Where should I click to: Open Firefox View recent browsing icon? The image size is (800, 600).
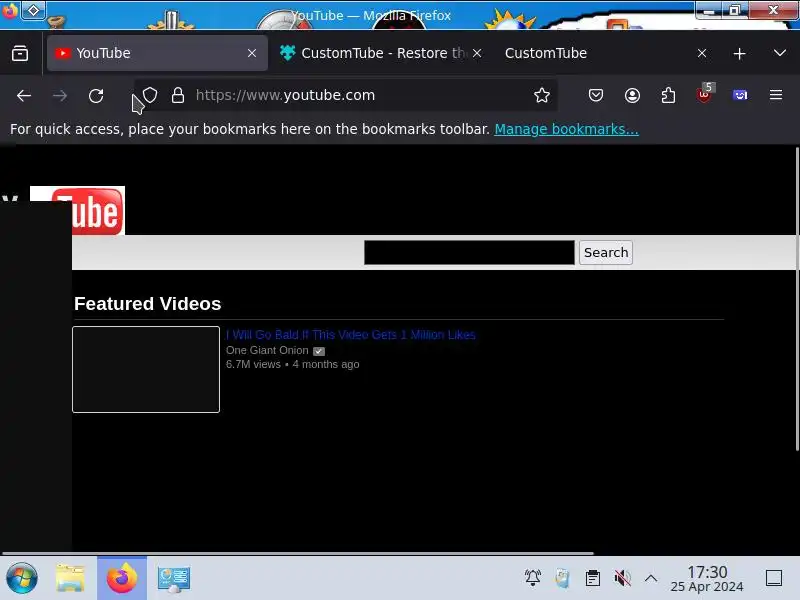click(20, 53)
